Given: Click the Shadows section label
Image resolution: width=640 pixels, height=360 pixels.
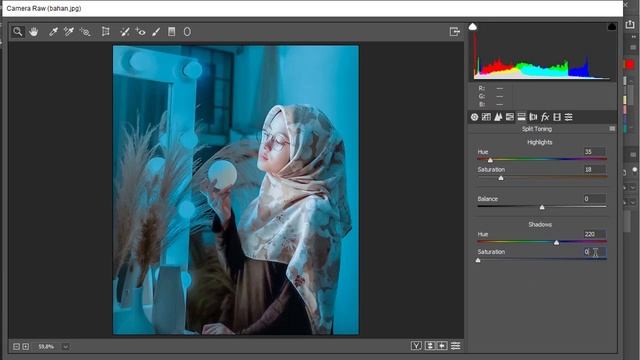Looking at the screenshot, I should coord(540,224).
